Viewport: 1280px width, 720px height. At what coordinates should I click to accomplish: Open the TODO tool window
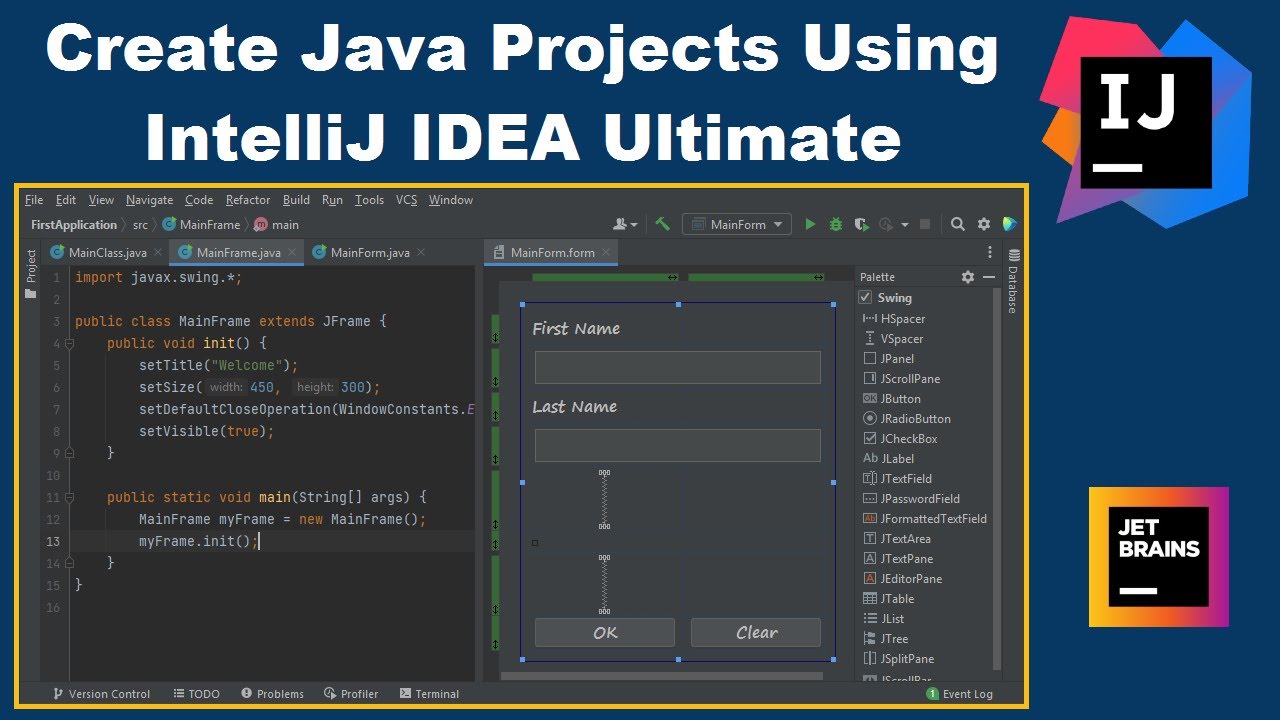(196, 694)
